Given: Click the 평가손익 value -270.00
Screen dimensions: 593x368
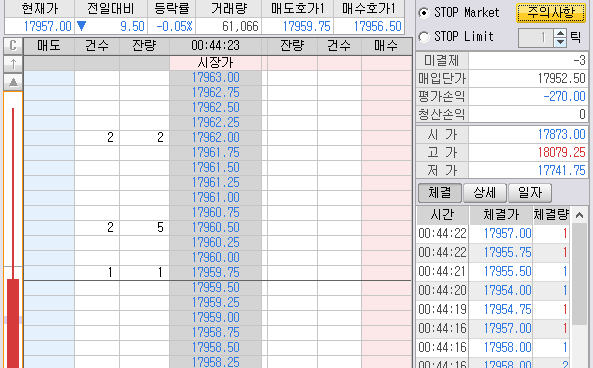Looking at the screenshot, I should 565,96.
